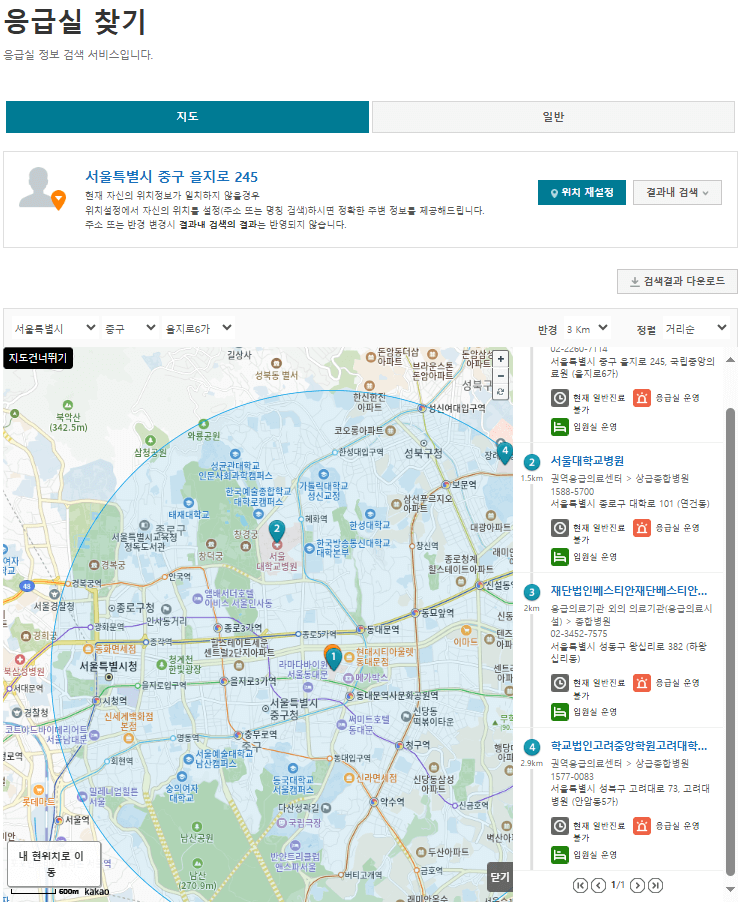Click emergency siren icon for 국립중앙의료원 entry
Image resolution: width=741 pixels, height=918 pixels.
pyautogui.click(x=642, y=398)
